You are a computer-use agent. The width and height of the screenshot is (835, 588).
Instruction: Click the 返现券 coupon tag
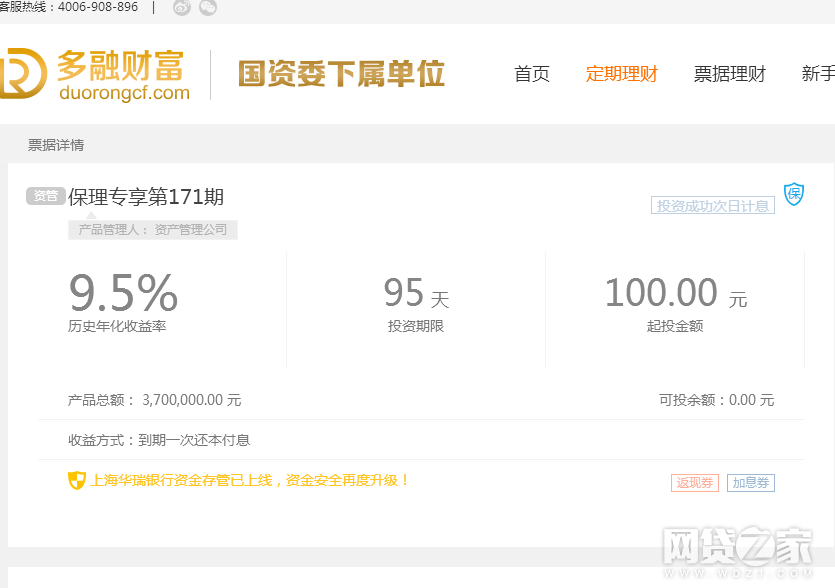click(x=695, y=483)
